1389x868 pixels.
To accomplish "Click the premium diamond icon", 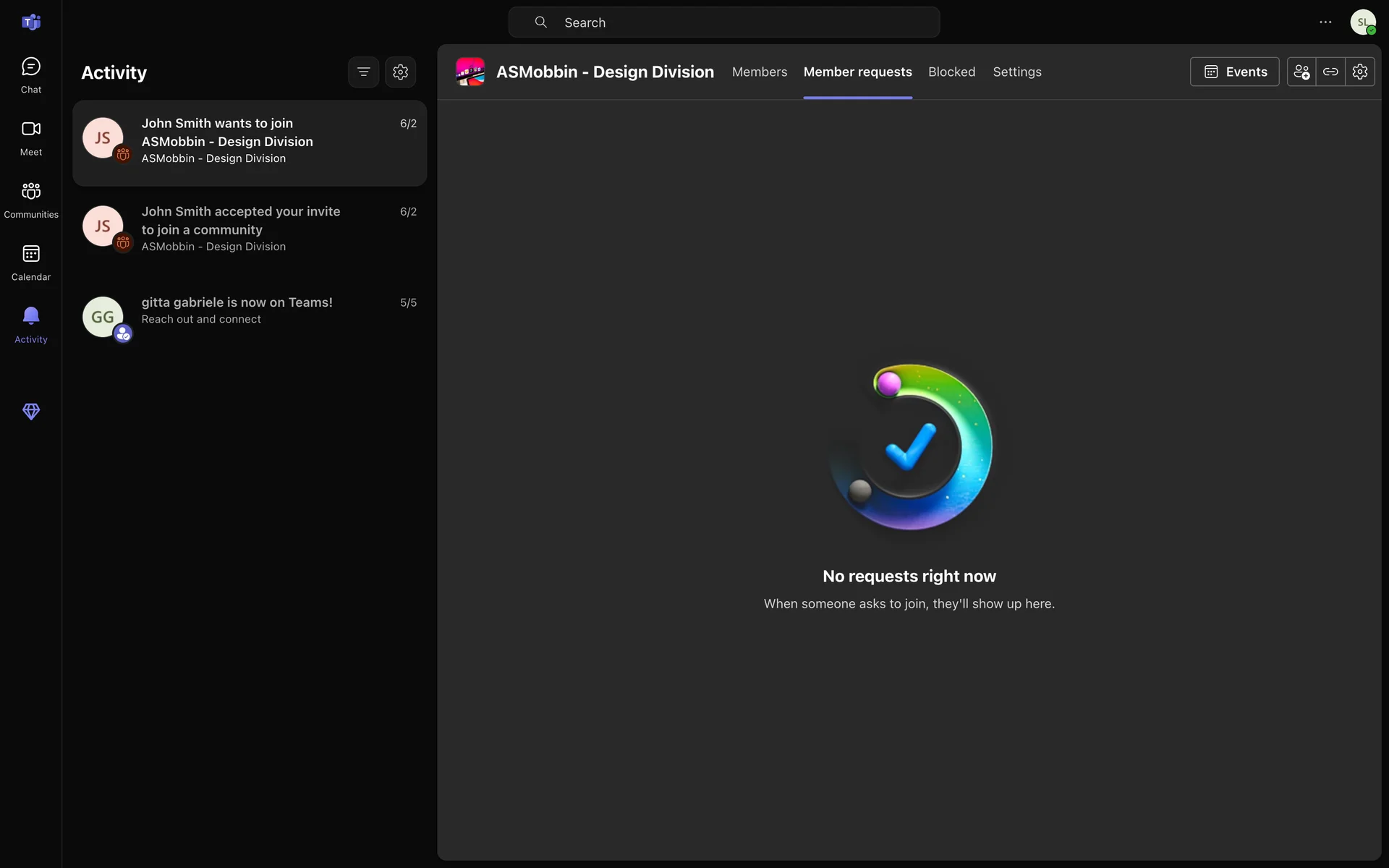I will [x=30, y=412].
